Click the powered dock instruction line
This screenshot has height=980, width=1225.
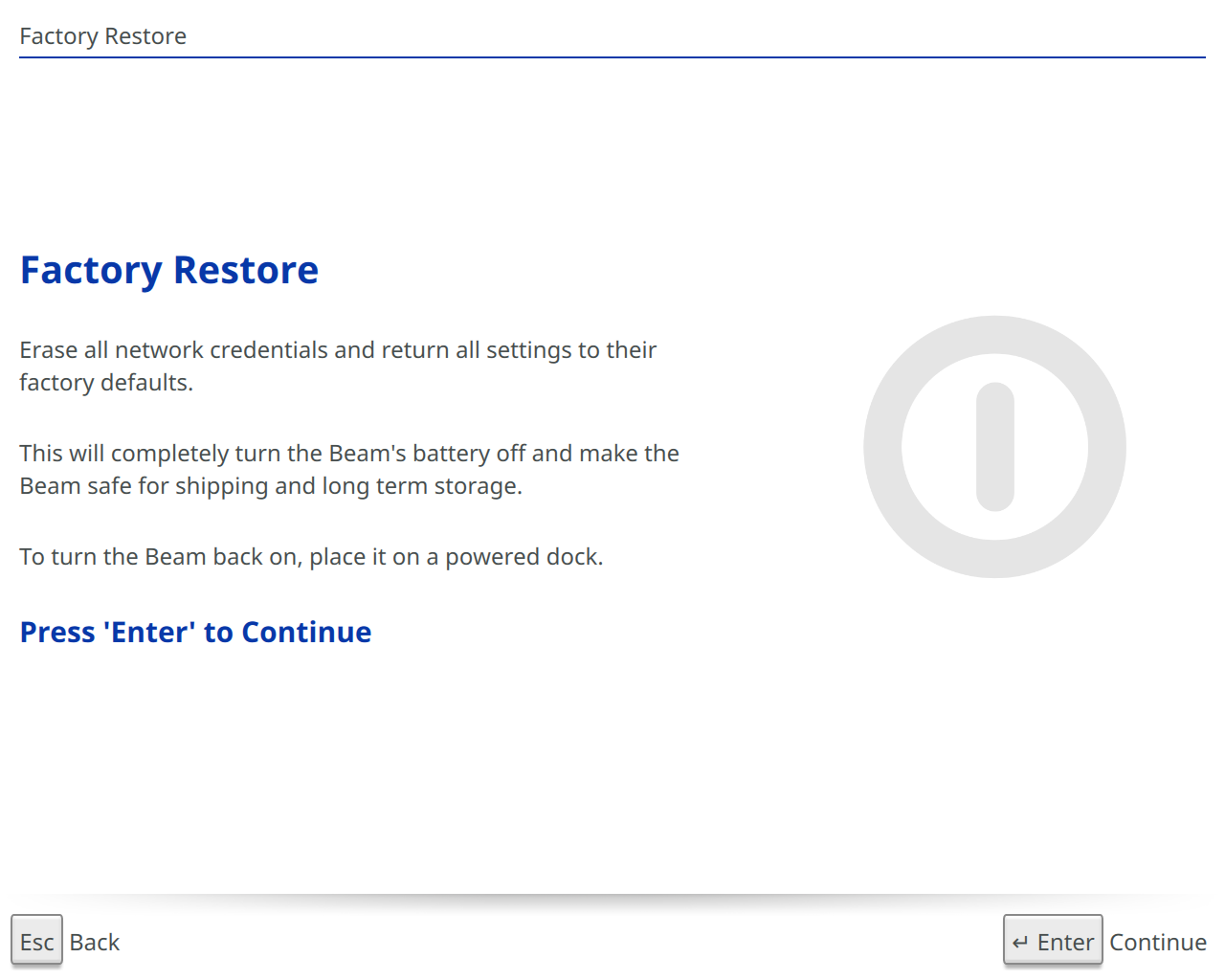(x=310, y=556)
